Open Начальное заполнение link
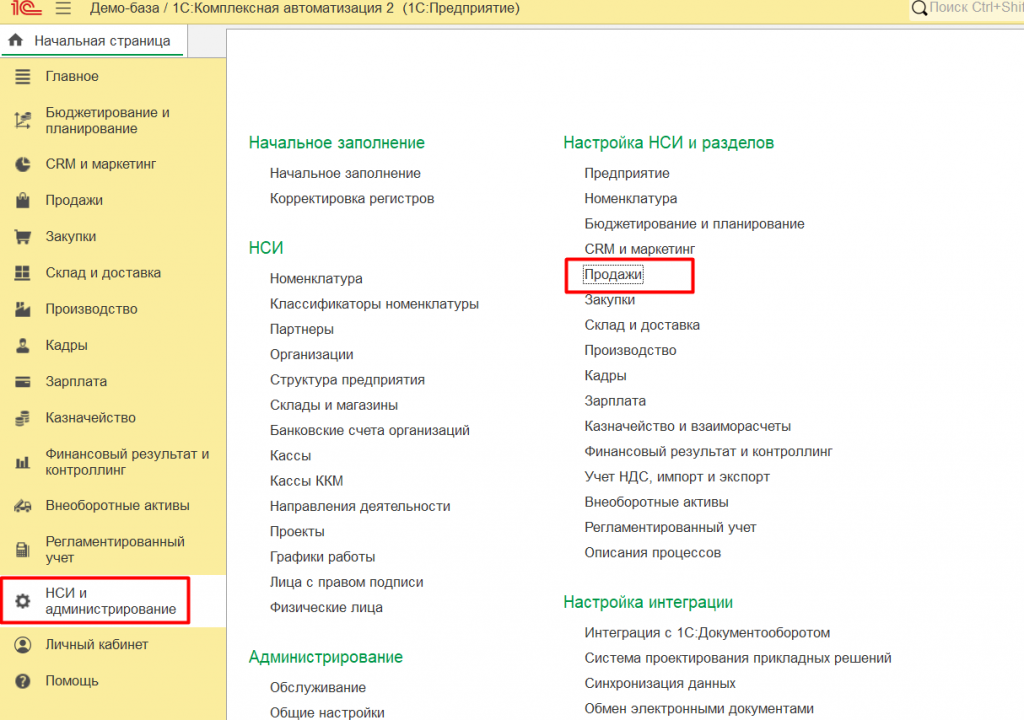 [345, 173]
